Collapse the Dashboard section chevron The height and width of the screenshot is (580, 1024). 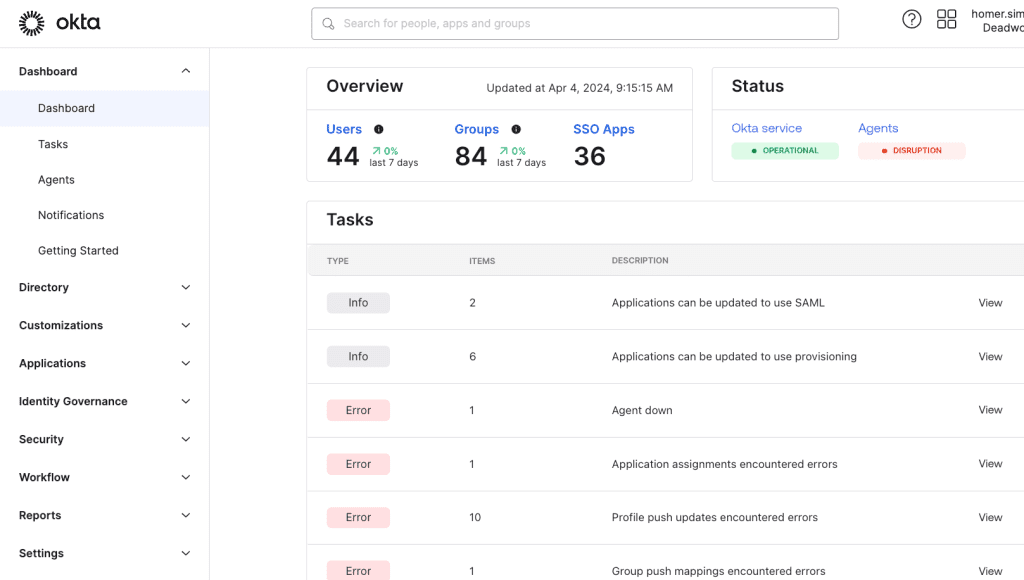(186, 71)
